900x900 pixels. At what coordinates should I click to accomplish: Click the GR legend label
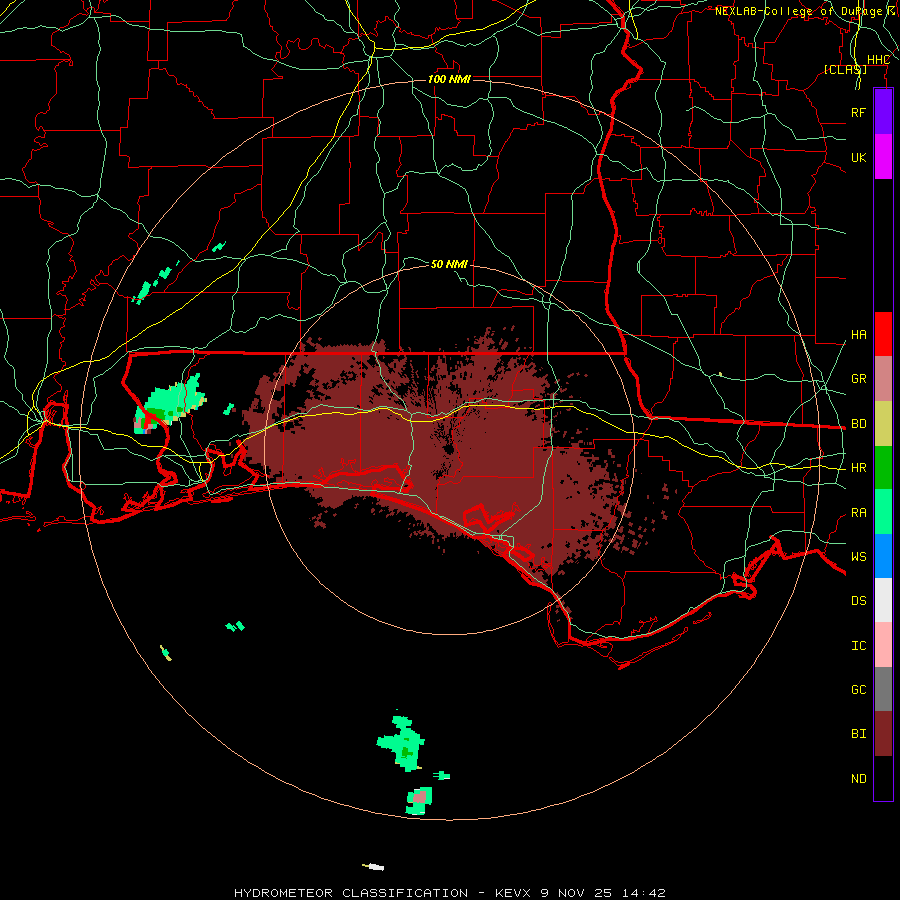pos(858,379)
